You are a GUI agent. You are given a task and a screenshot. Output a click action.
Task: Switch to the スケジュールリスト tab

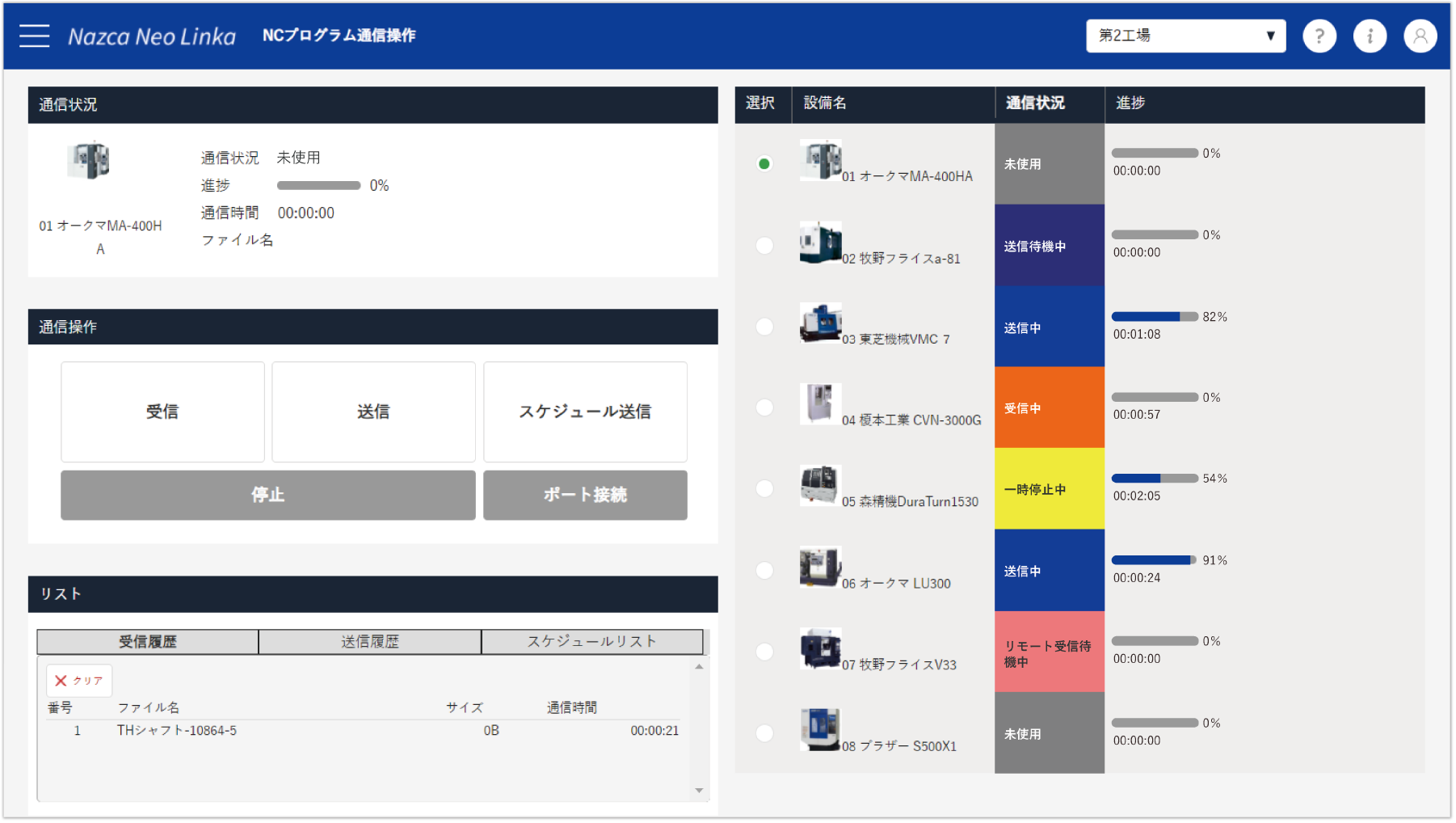(x=591, y=641)
